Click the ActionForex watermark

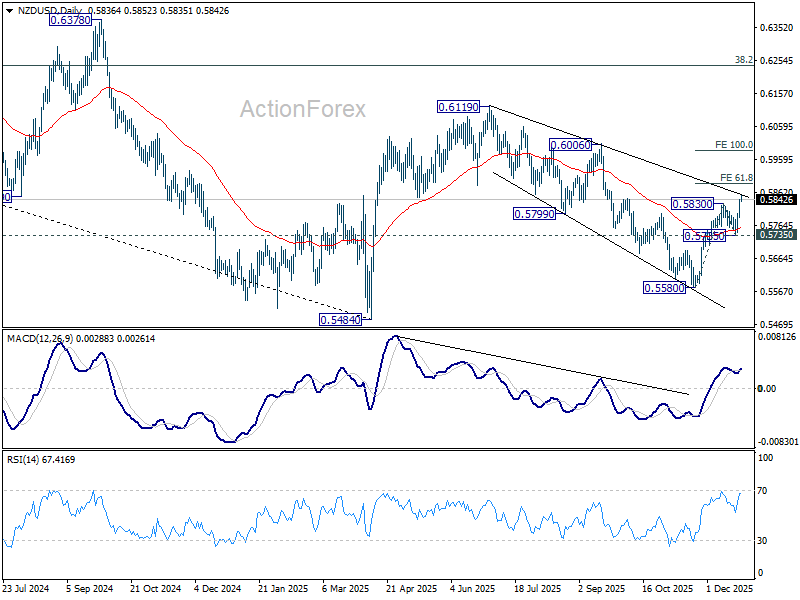coord(303,109)
